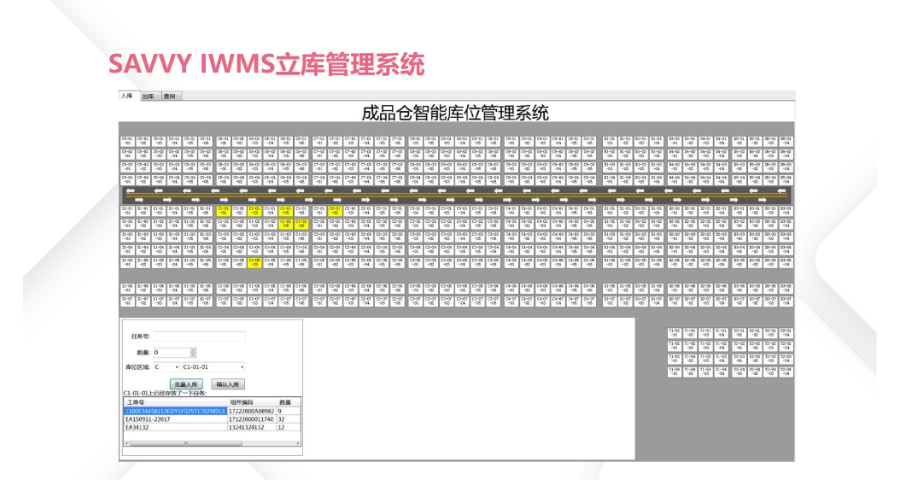Click the 工单号 column header
Image resolution: width=900 pixels, height=480 pixels.
pyautogui.click(x=176, y=402)
